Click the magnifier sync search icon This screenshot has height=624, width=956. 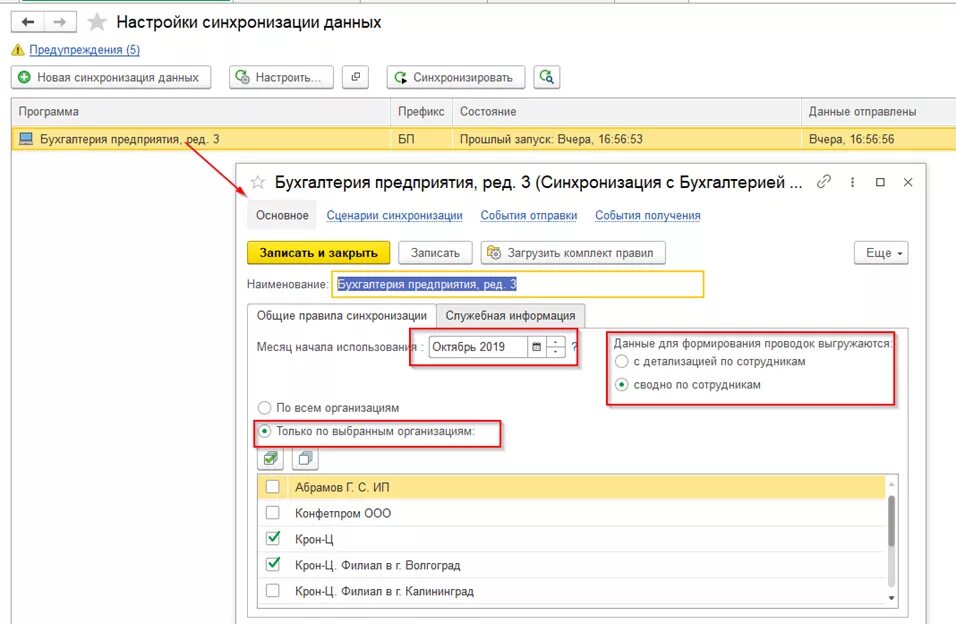click(546, 77)
